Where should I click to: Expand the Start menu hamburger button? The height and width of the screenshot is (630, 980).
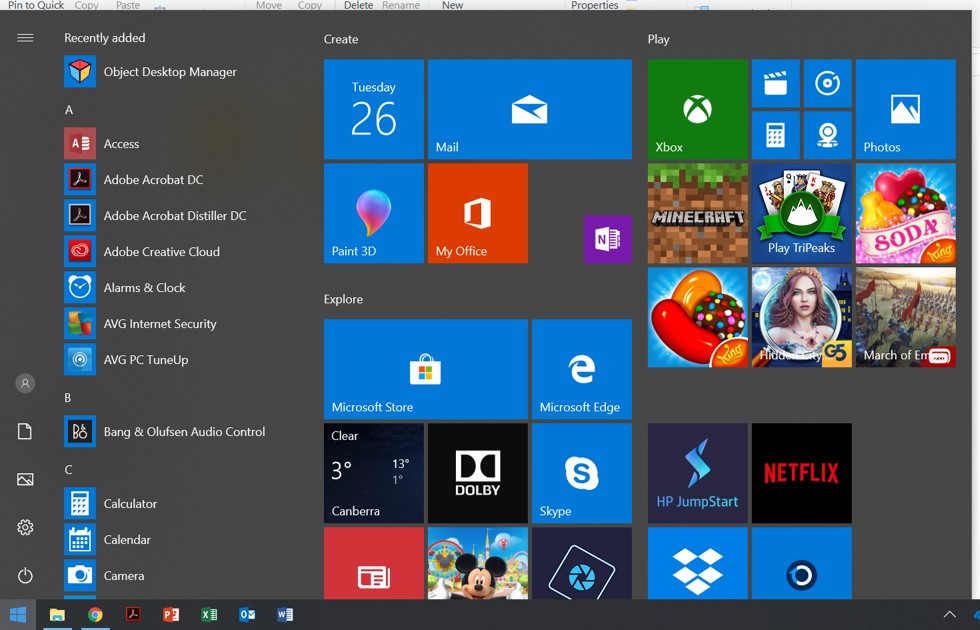pyautogui.click(x=25, y=38)
